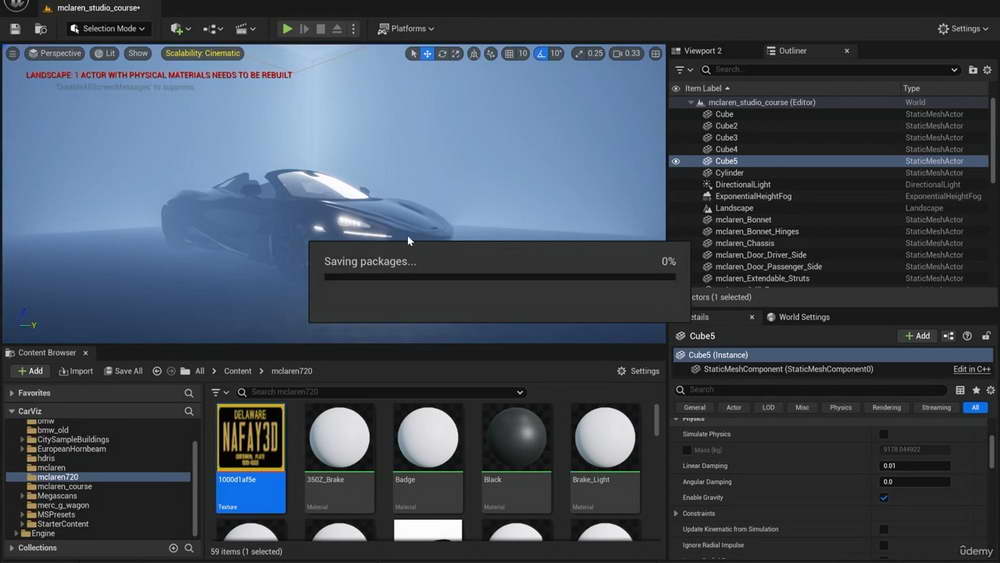
Task: Click the Perspective view button
Action: [x=55, y=54]
